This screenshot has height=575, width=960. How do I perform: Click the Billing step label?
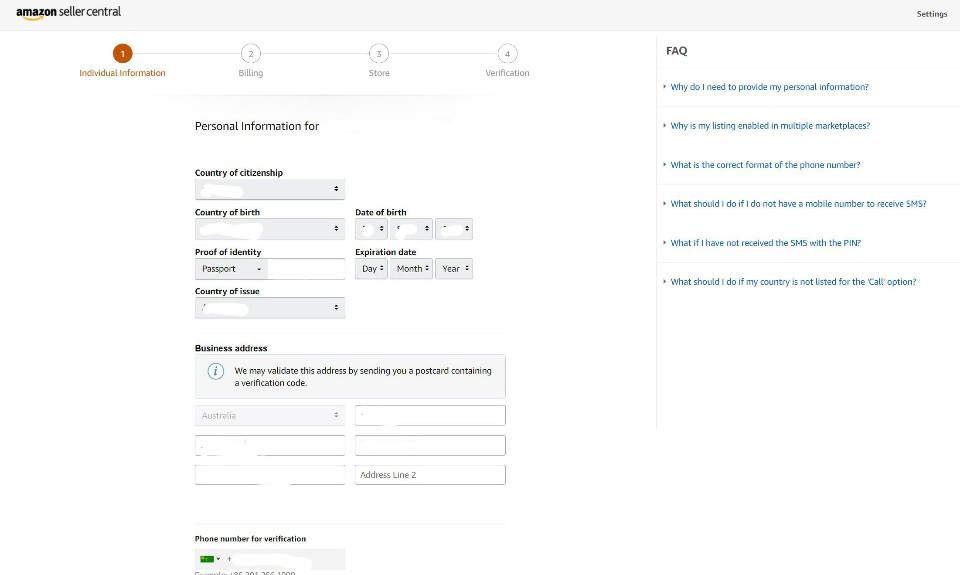(250, 73)
